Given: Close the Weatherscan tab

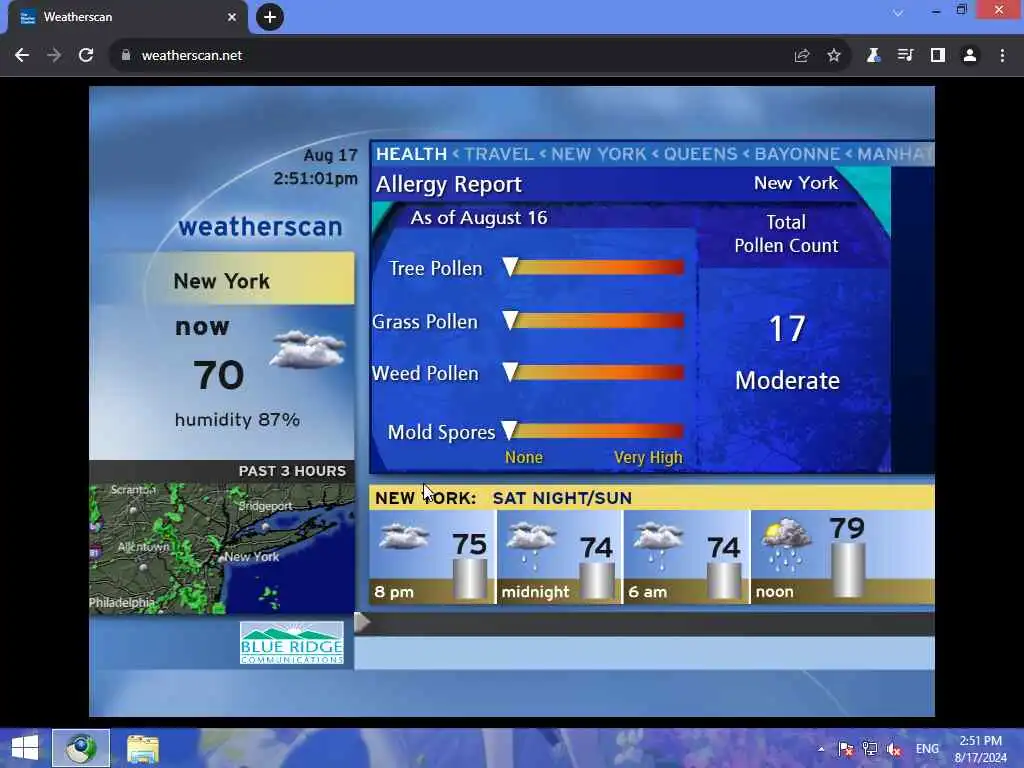Looking at the screenshot, I should point(232,17).
